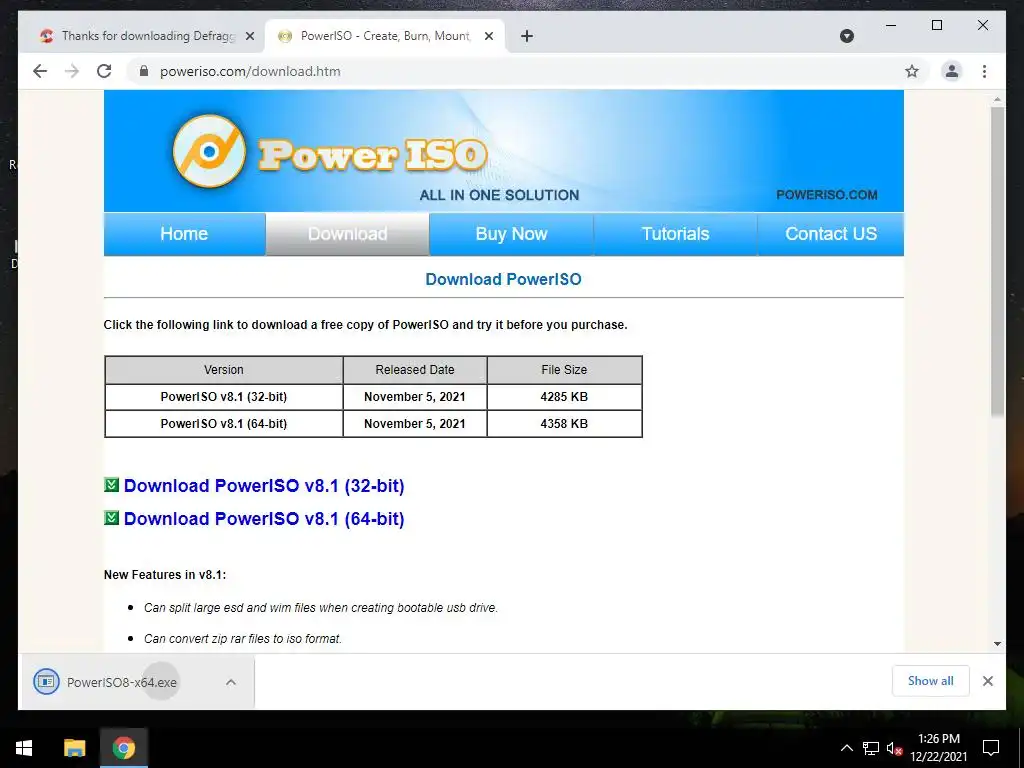This screenshot has width=1024, height=768.
Task: Click the scrollbar down arrow
Action: point(997,644)
